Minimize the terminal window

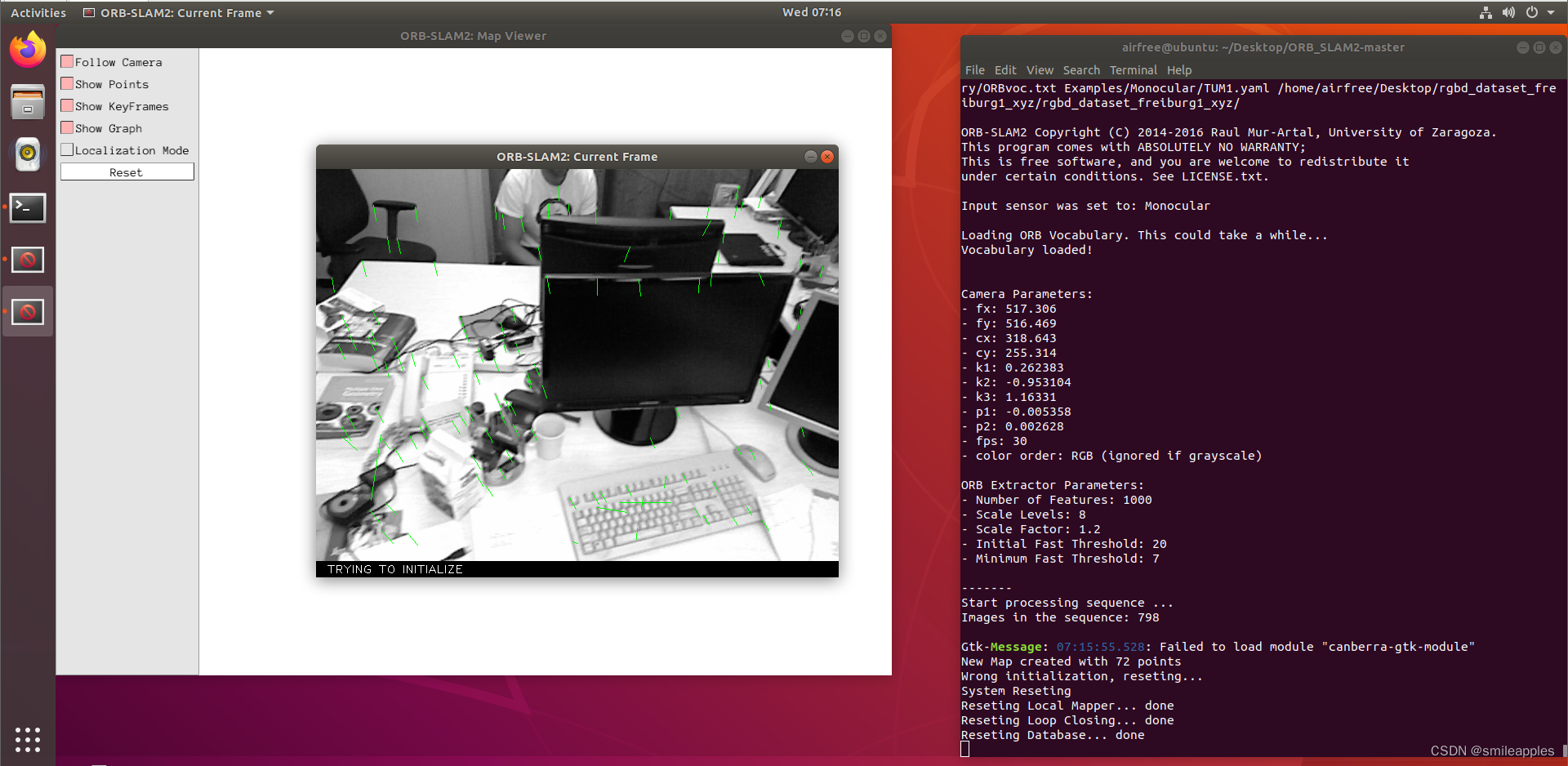pyautogui.click(x=1522, y=47)
